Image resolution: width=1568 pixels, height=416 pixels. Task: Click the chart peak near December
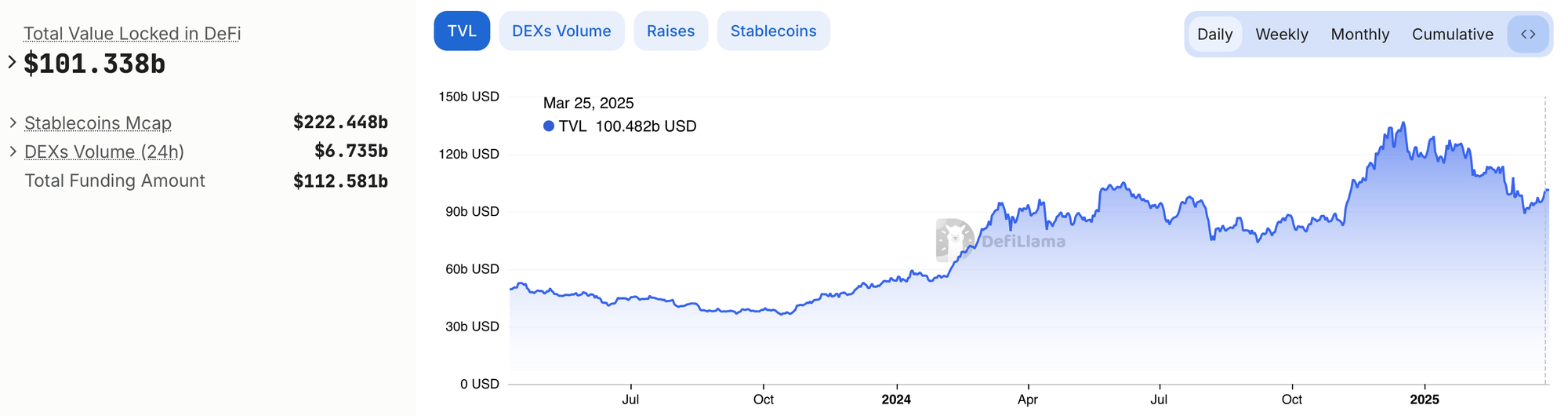pos(1403,123)
